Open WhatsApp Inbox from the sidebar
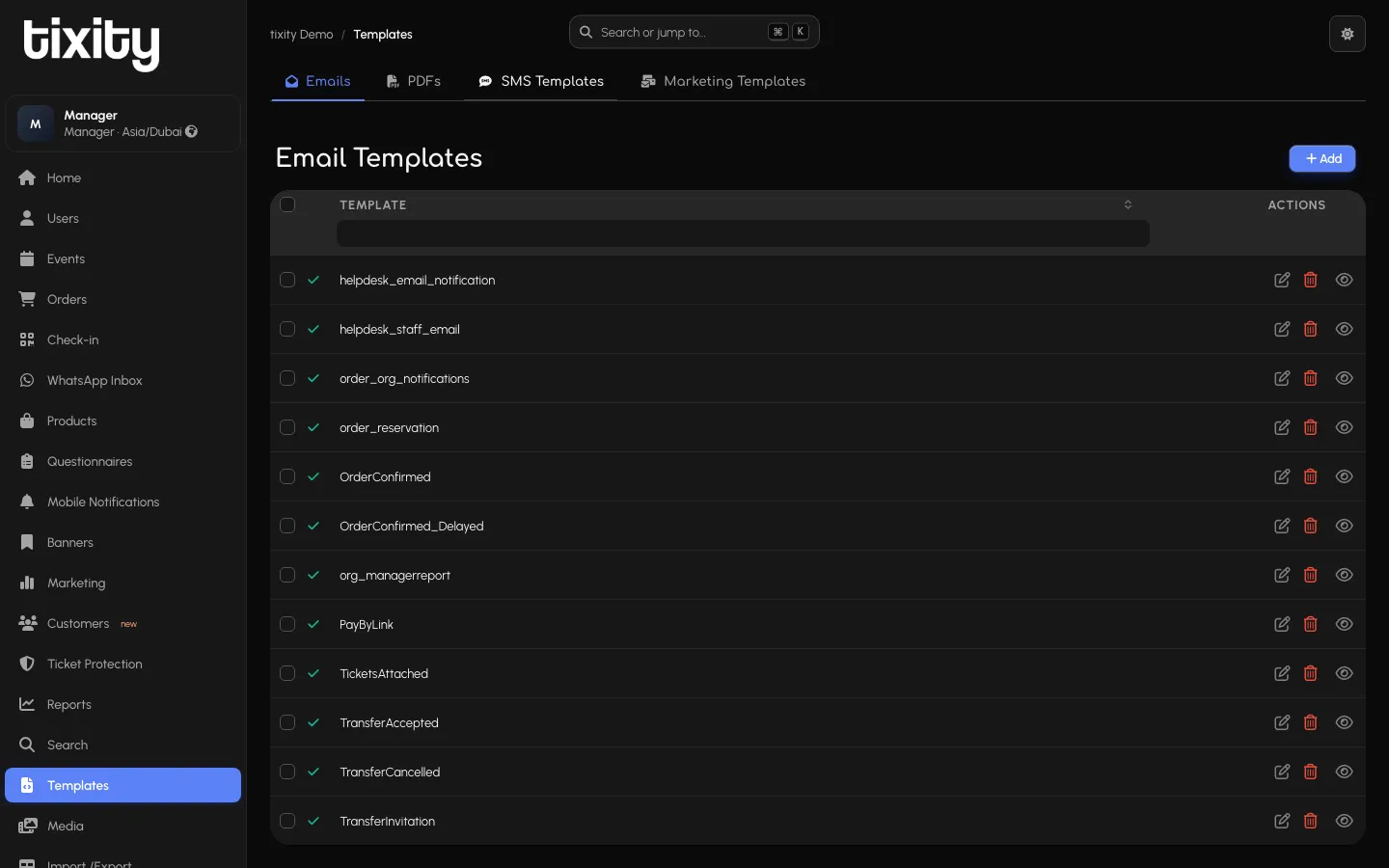The height and width of the screenshot is (868, 1389). [123, 380]
